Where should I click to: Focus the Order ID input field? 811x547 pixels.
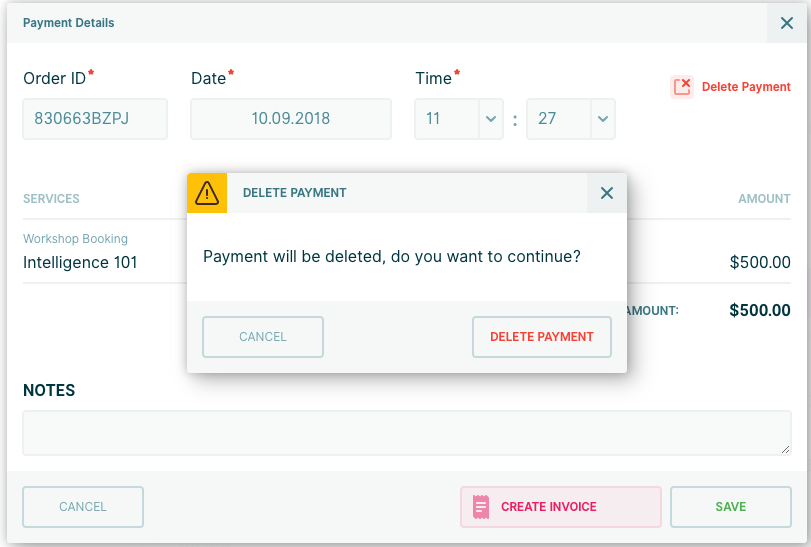[x=95, y=119]
